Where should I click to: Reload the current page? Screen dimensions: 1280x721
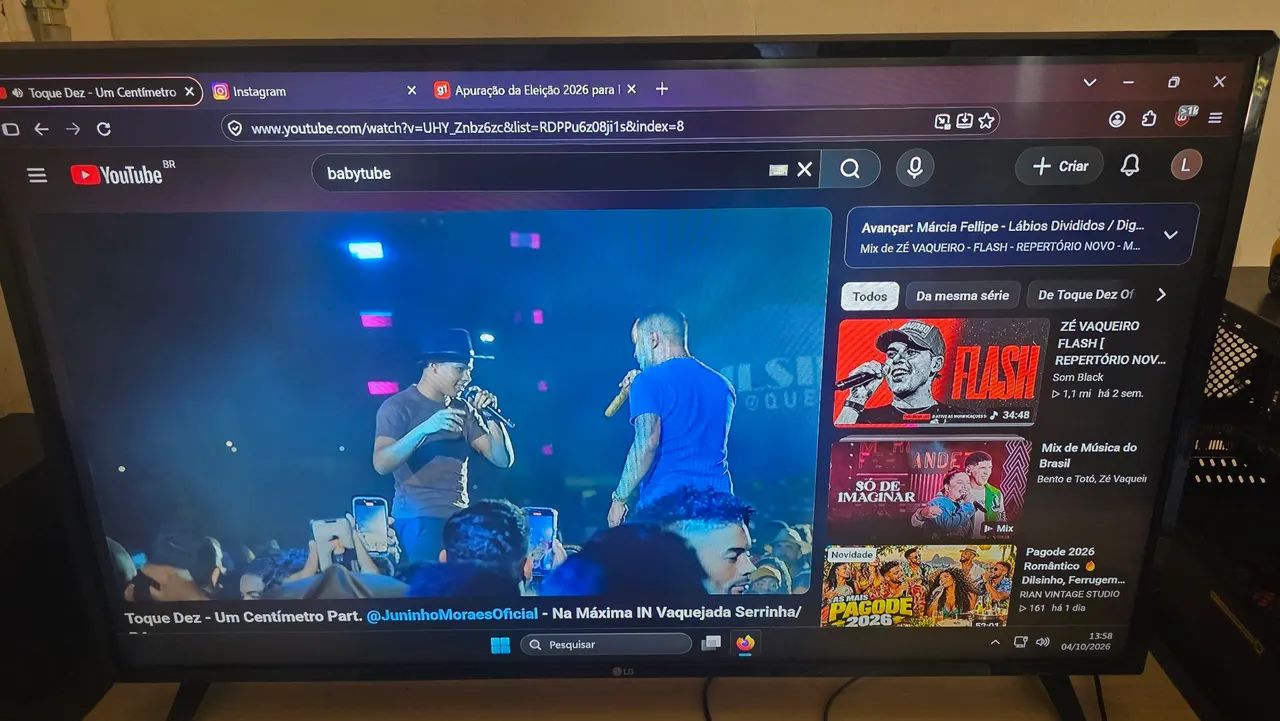104,129
